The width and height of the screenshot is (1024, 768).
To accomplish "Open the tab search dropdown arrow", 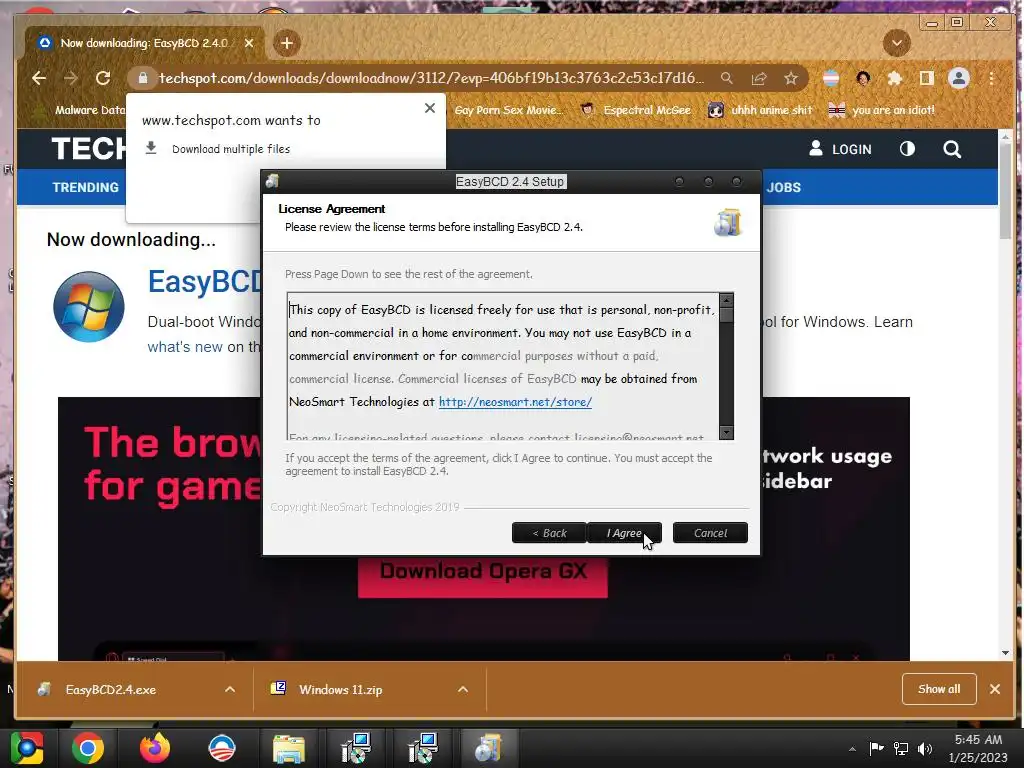I will (897, 43).
